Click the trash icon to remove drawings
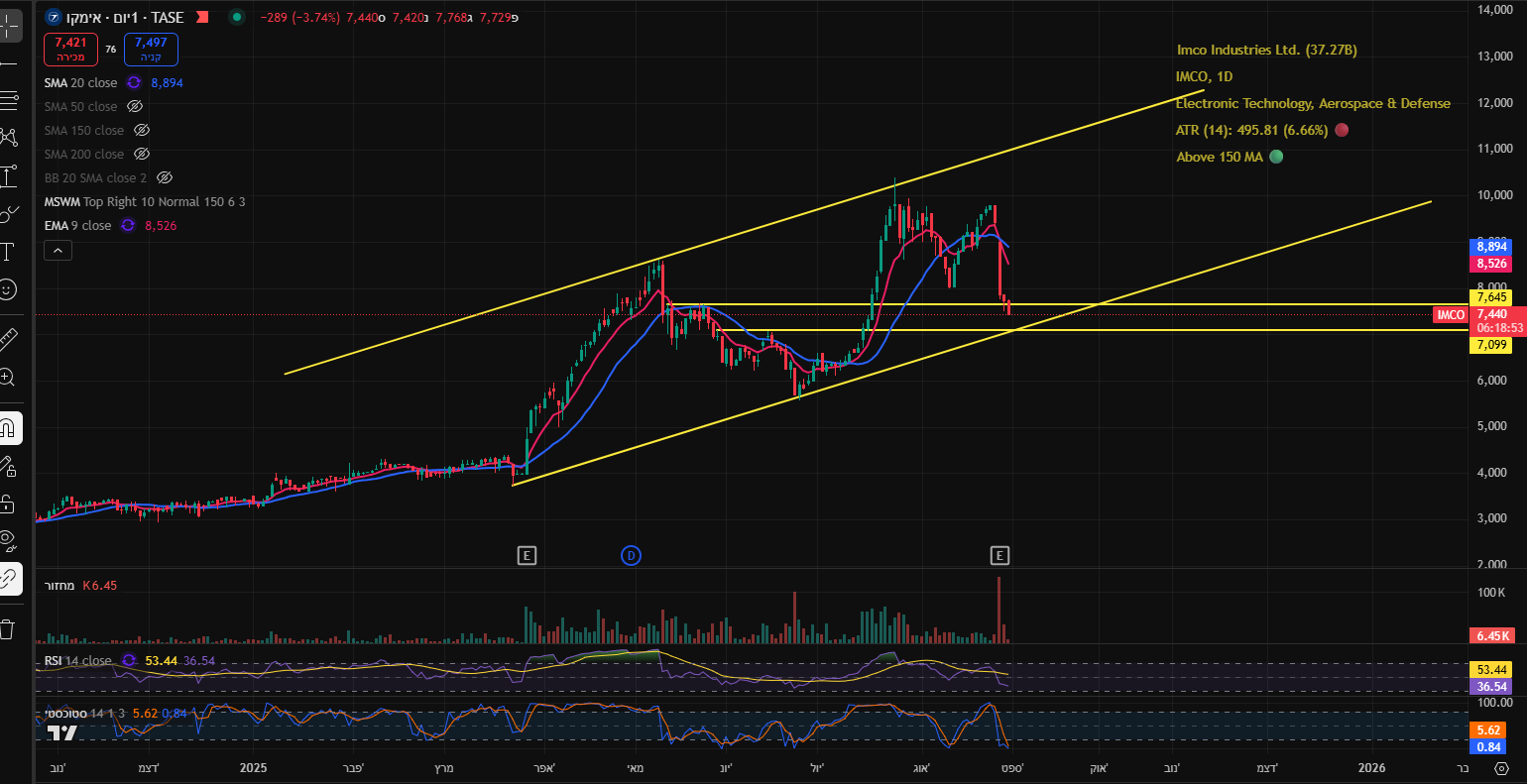This screenshot has width=1527, height=784. (8, 628)
